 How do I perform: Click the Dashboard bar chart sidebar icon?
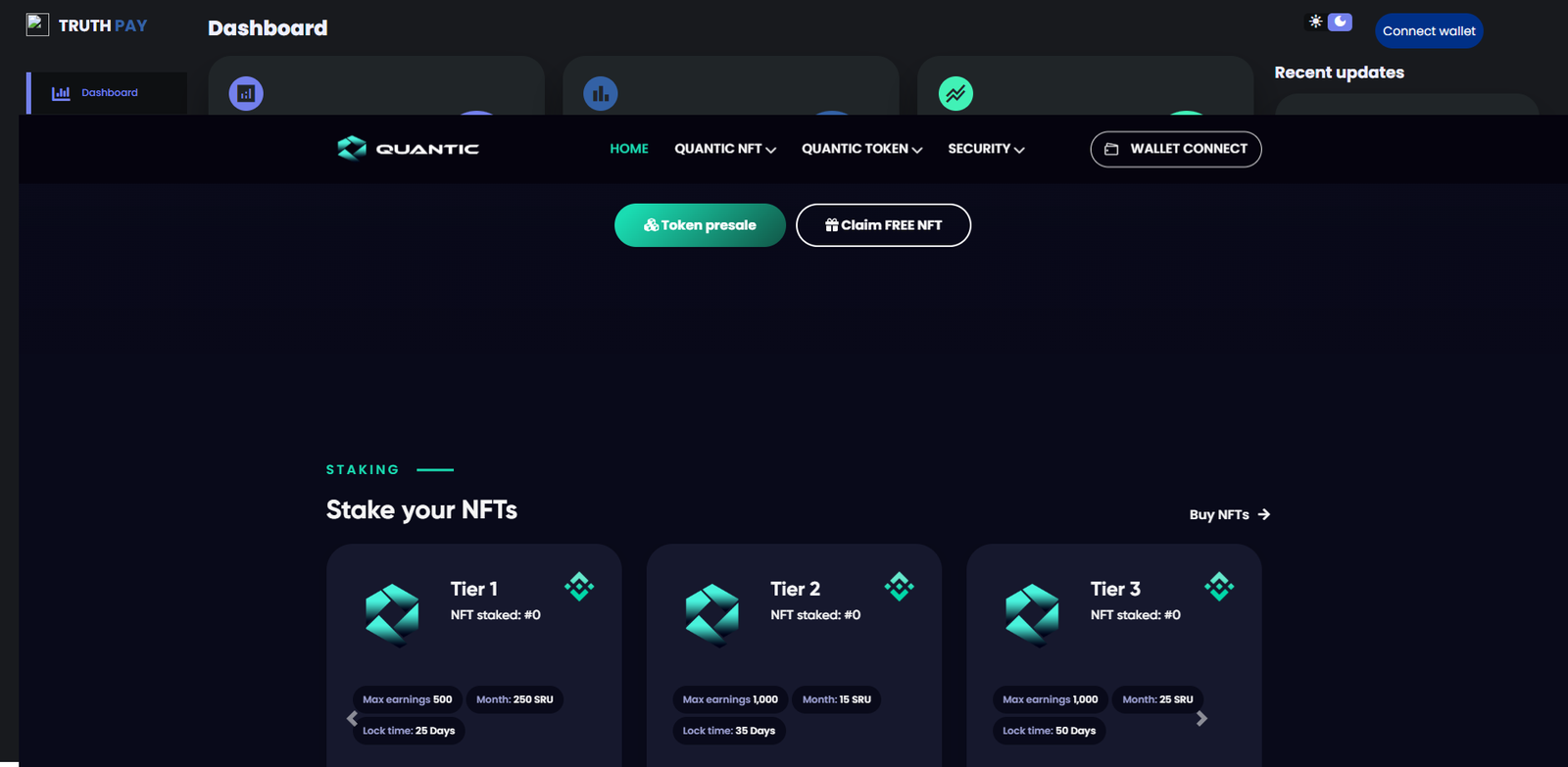pyautogui.click(x=61, y=93)
